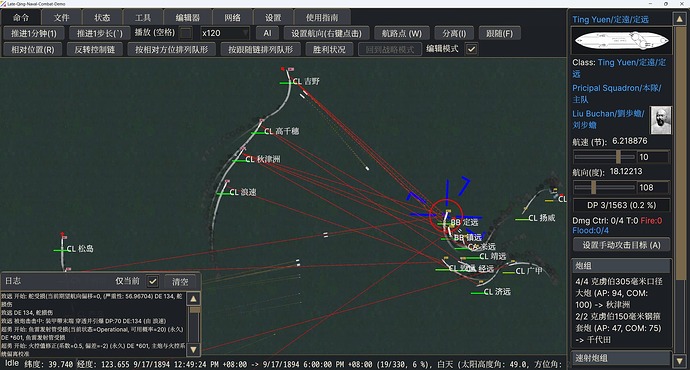Open the Pricipal Squadron/本隊 link

click(617, 94)
